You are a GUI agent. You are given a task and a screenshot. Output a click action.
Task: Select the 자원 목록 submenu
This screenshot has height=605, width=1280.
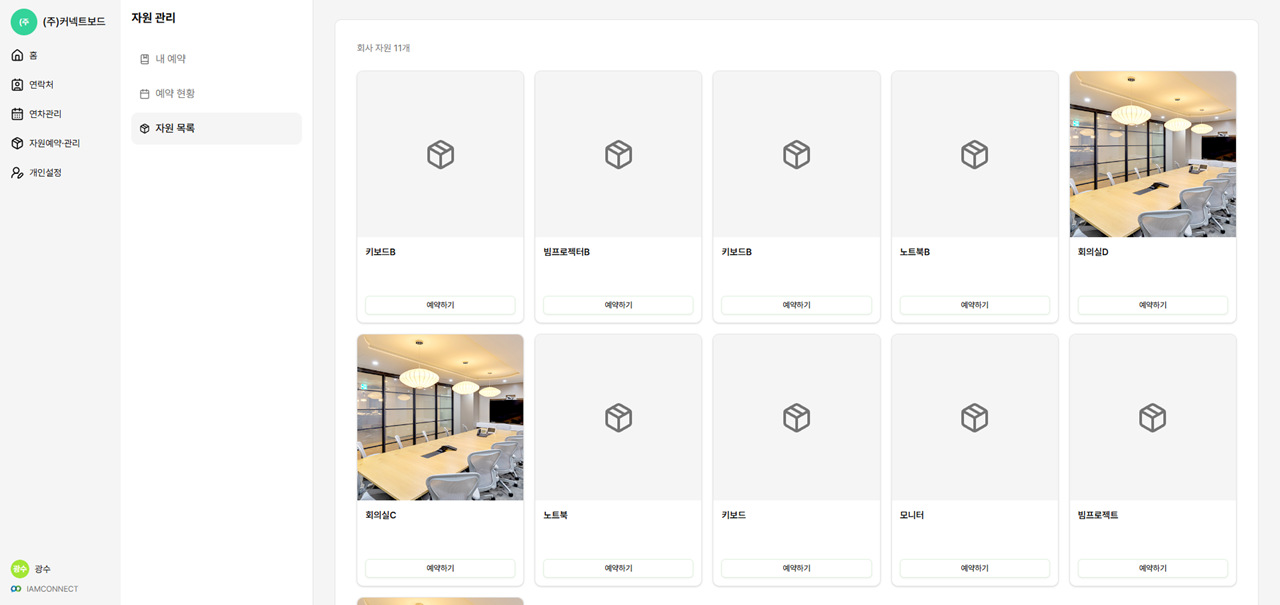(x=216, y=129)
